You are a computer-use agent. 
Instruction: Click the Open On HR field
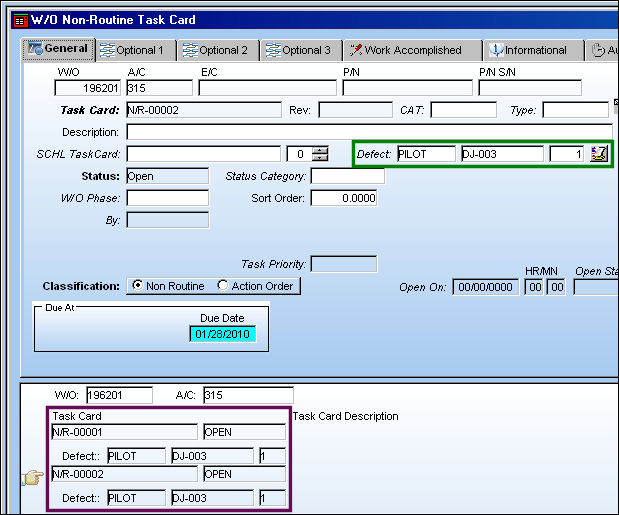pos(535,287)
